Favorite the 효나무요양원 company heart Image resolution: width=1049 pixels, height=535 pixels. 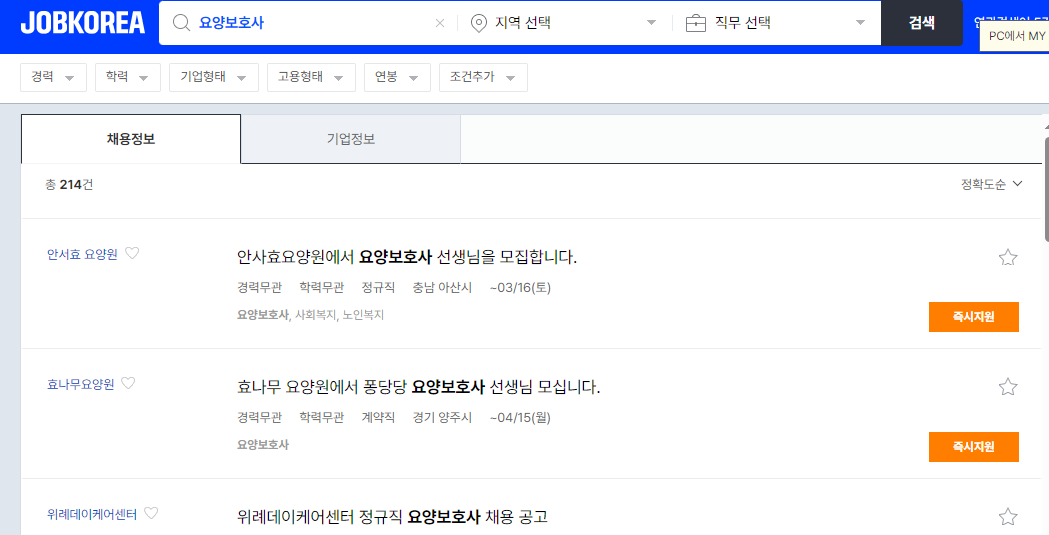pos(128,383)
